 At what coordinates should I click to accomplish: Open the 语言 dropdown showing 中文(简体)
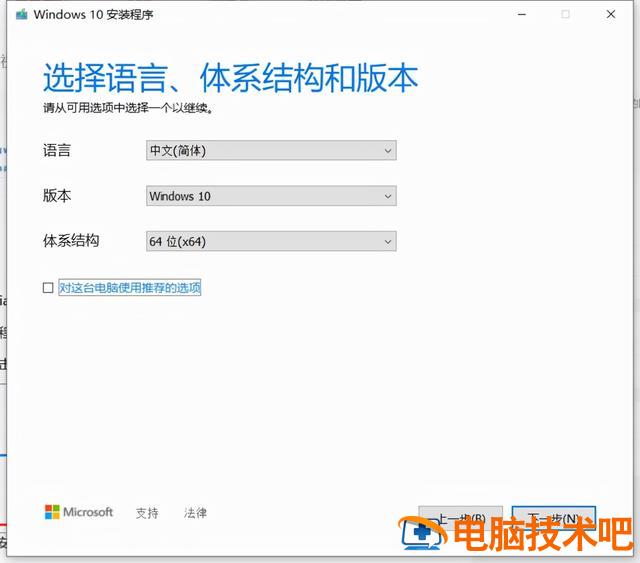(x=271, y=151)
